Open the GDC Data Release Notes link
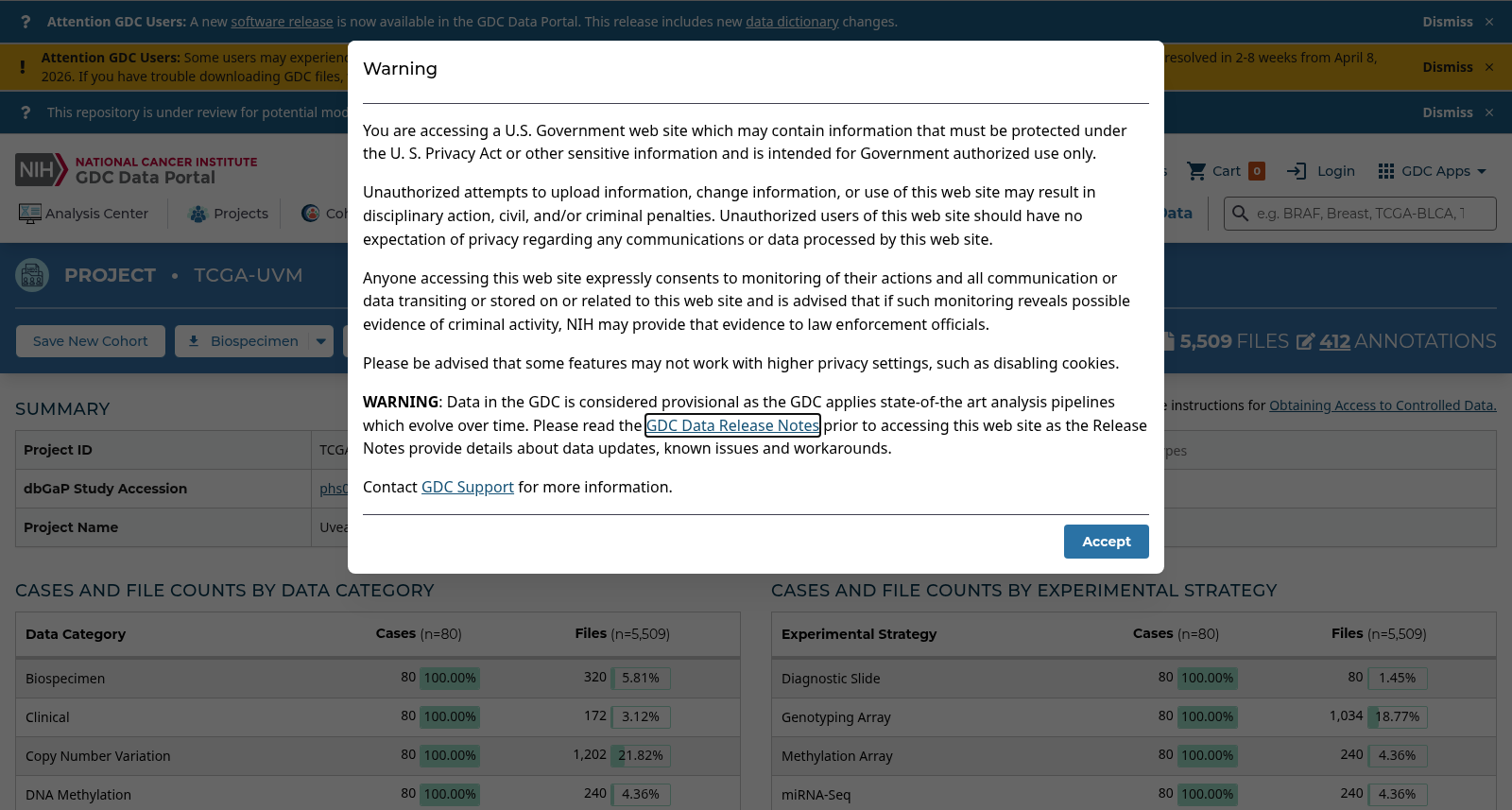 [x=732, y=425]
